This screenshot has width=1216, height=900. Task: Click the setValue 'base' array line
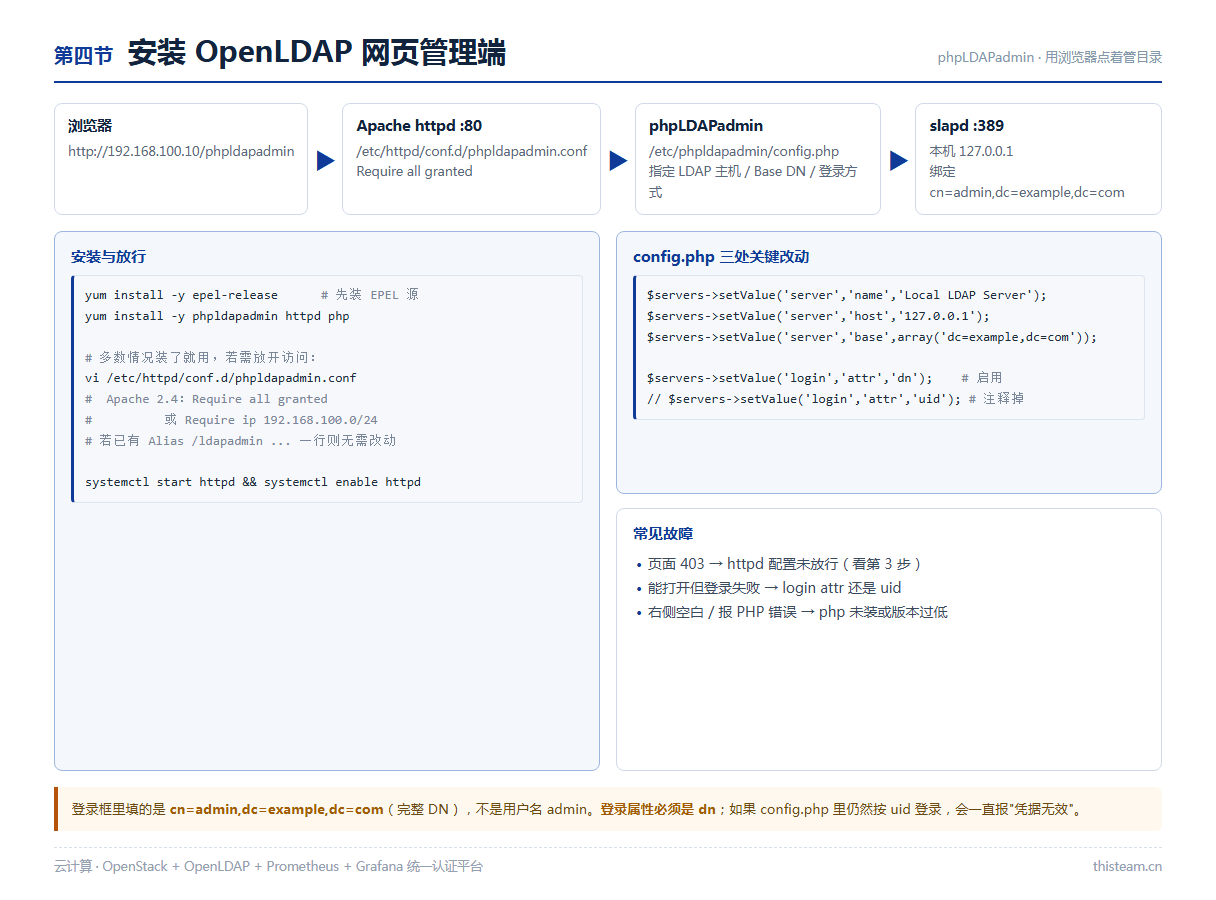coord(872,337)
